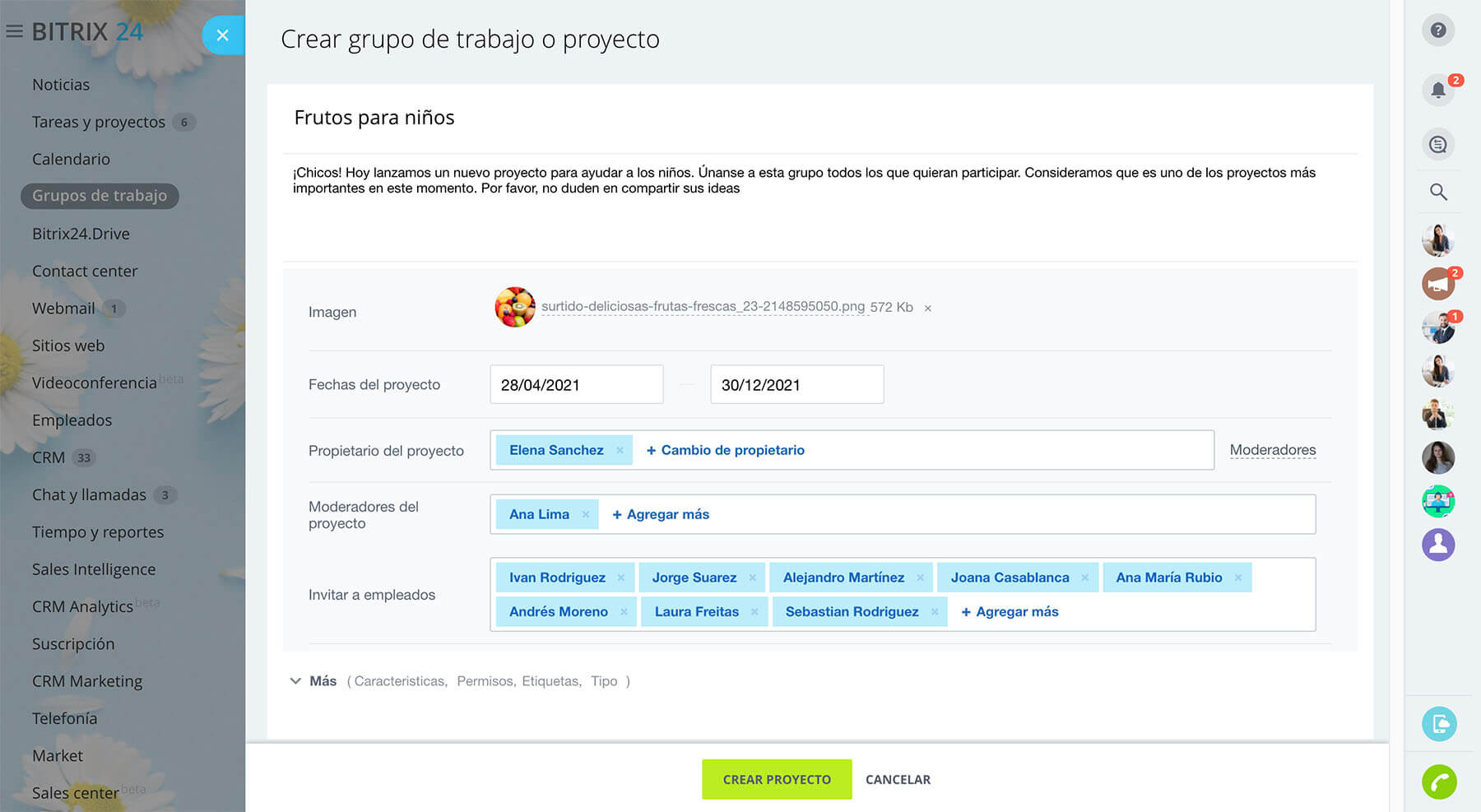Click the Moderadores link

(1272, 450)
